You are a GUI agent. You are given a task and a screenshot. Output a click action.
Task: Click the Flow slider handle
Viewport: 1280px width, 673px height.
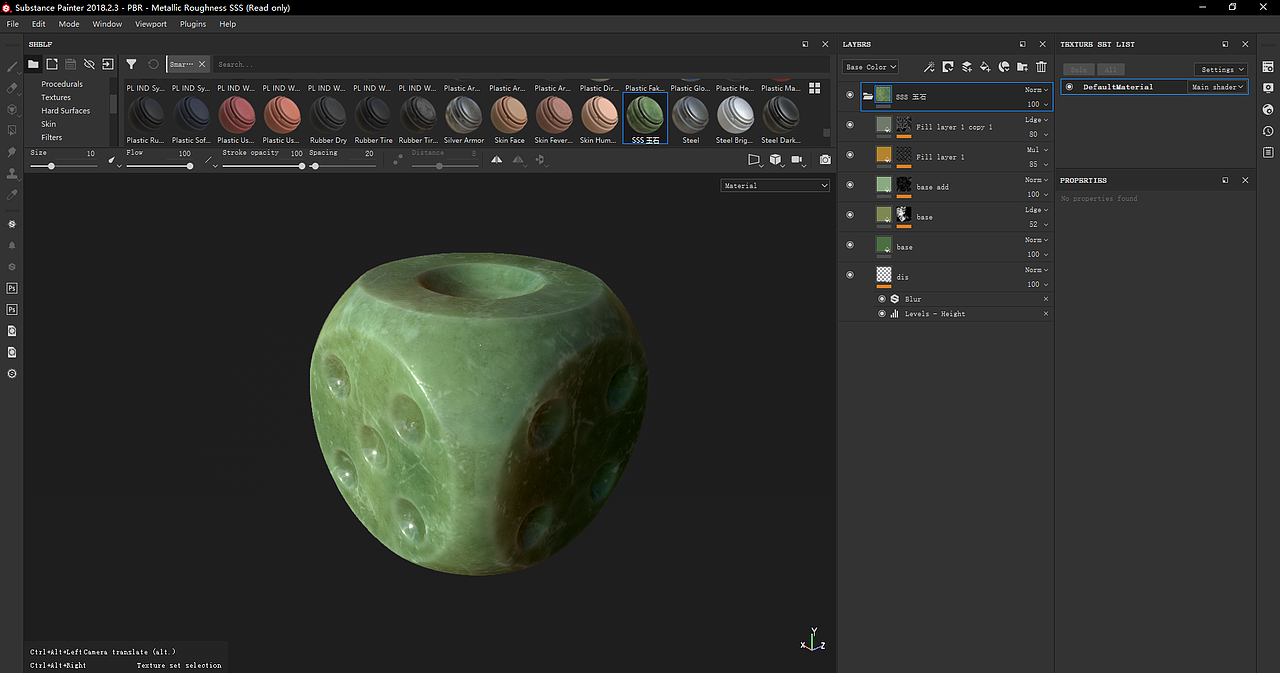tap(189, 166)
